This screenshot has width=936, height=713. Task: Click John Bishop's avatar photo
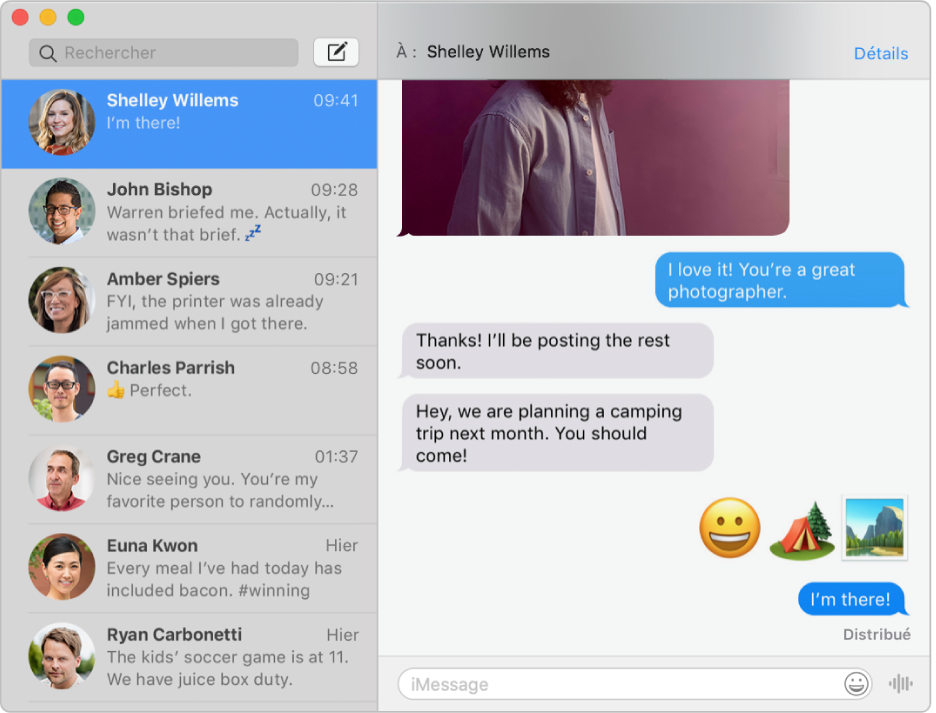pos(61,211)
